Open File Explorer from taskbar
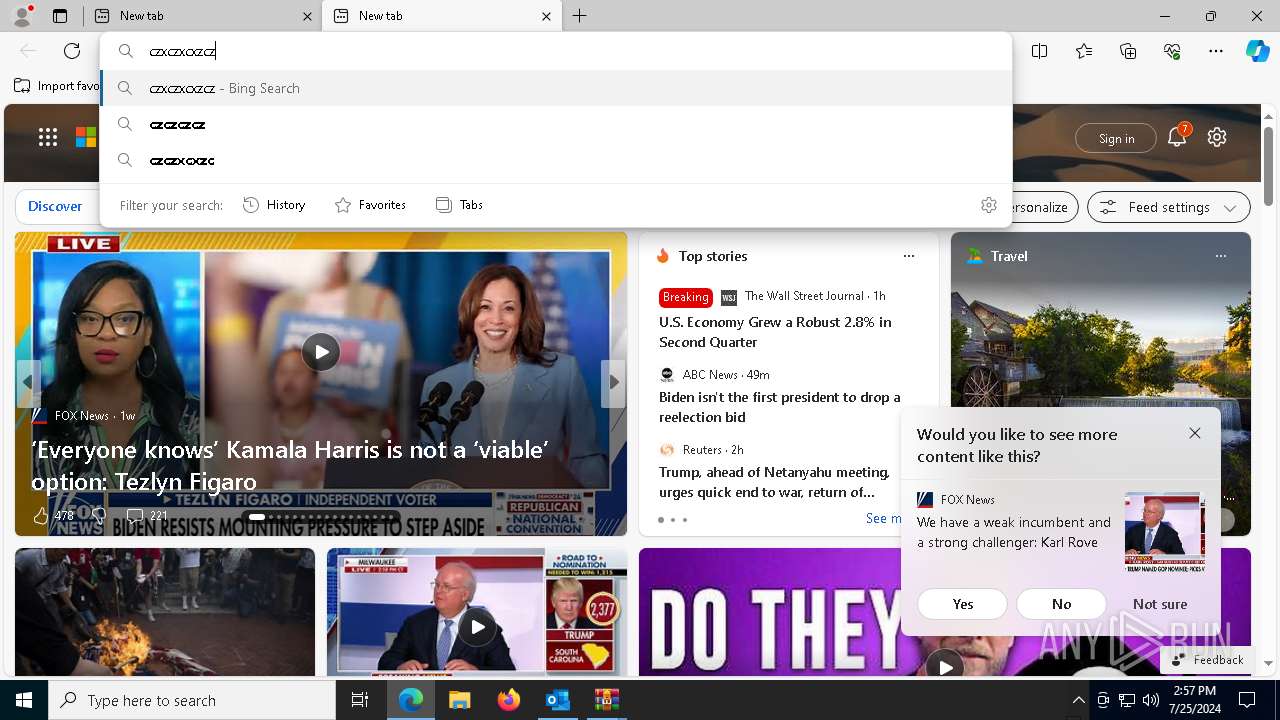 (459, 700)
